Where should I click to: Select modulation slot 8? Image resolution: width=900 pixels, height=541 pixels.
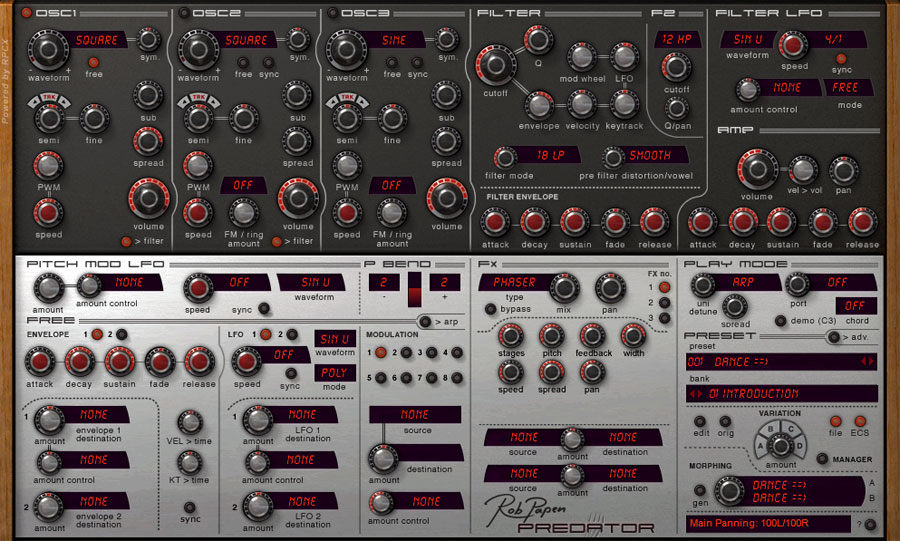click(457, 378)
